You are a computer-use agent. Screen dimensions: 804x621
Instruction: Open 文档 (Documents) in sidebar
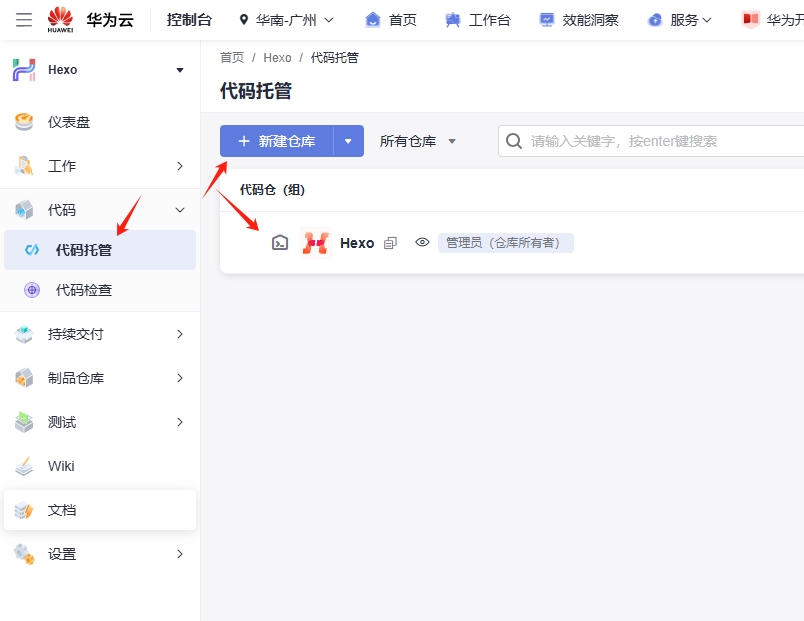[x=62, y=510]
